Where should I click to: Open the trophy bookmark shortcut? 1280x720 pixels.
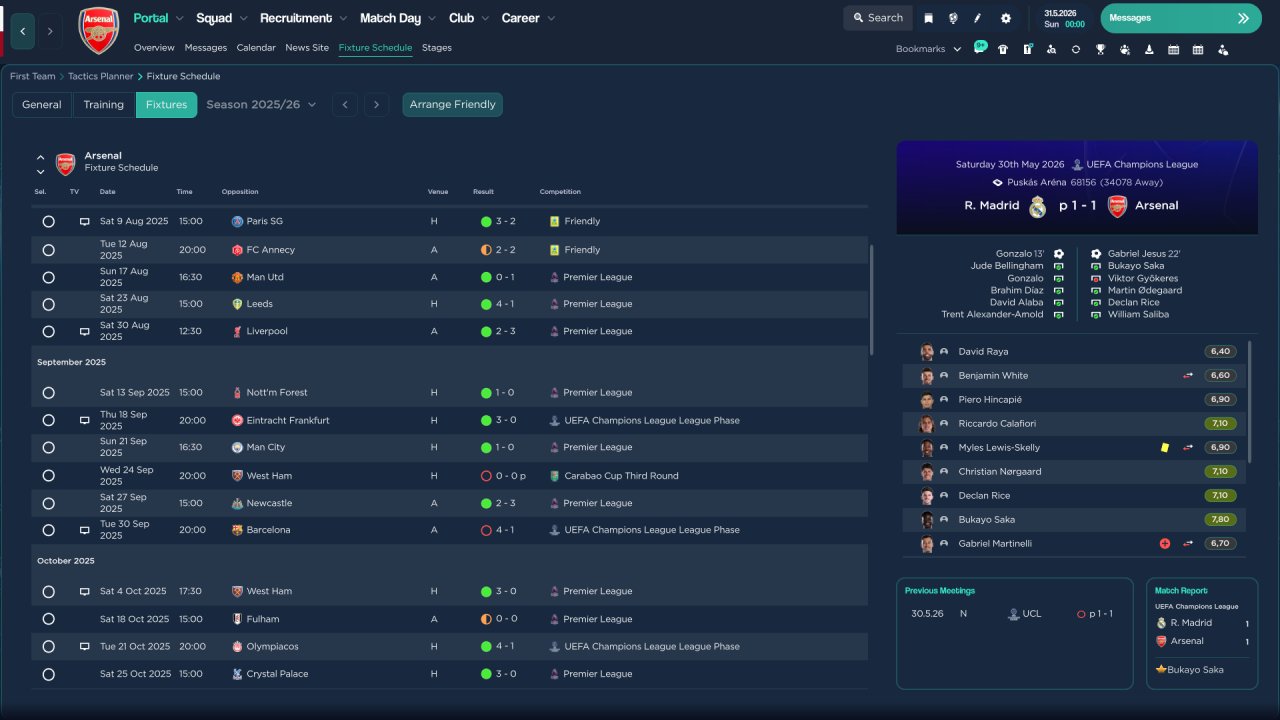point(1100,49)
